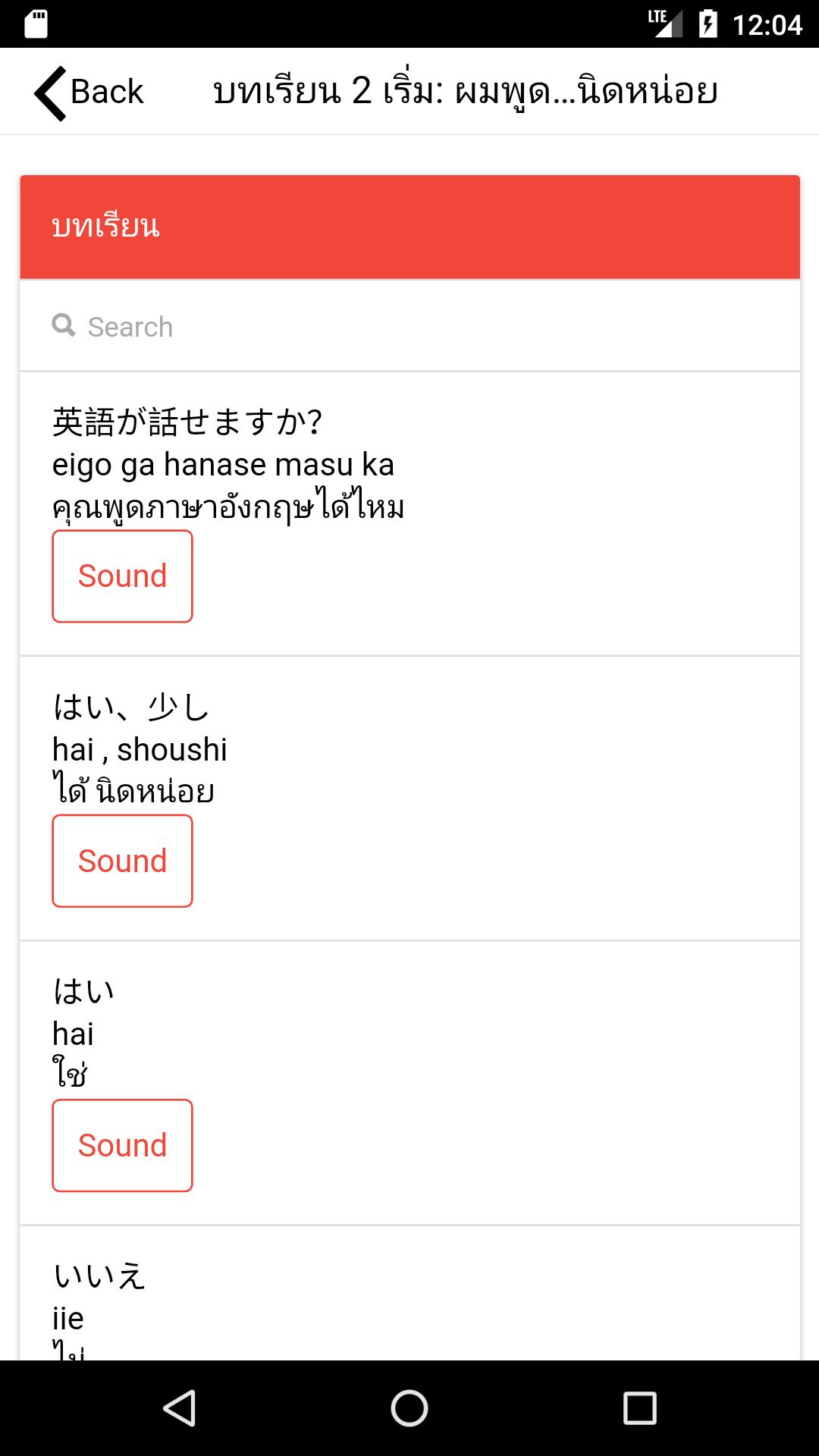
Task: Select the phrase 英語が話せますか?
Action: [x=187, y=422]
